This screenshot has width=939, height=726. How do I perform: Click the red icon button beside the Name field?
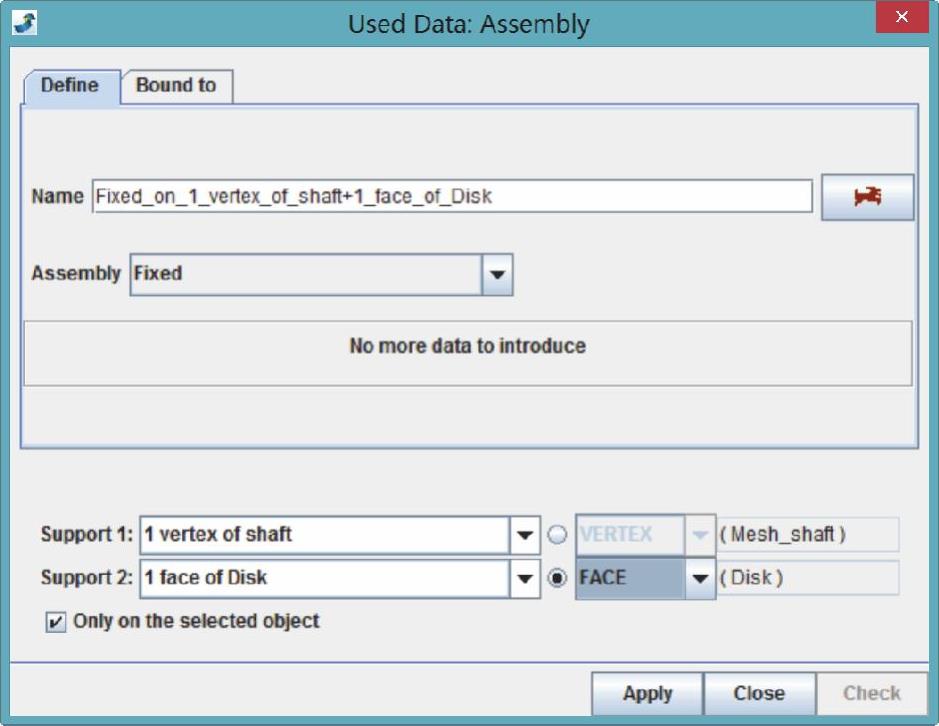(x=867, y=197)
